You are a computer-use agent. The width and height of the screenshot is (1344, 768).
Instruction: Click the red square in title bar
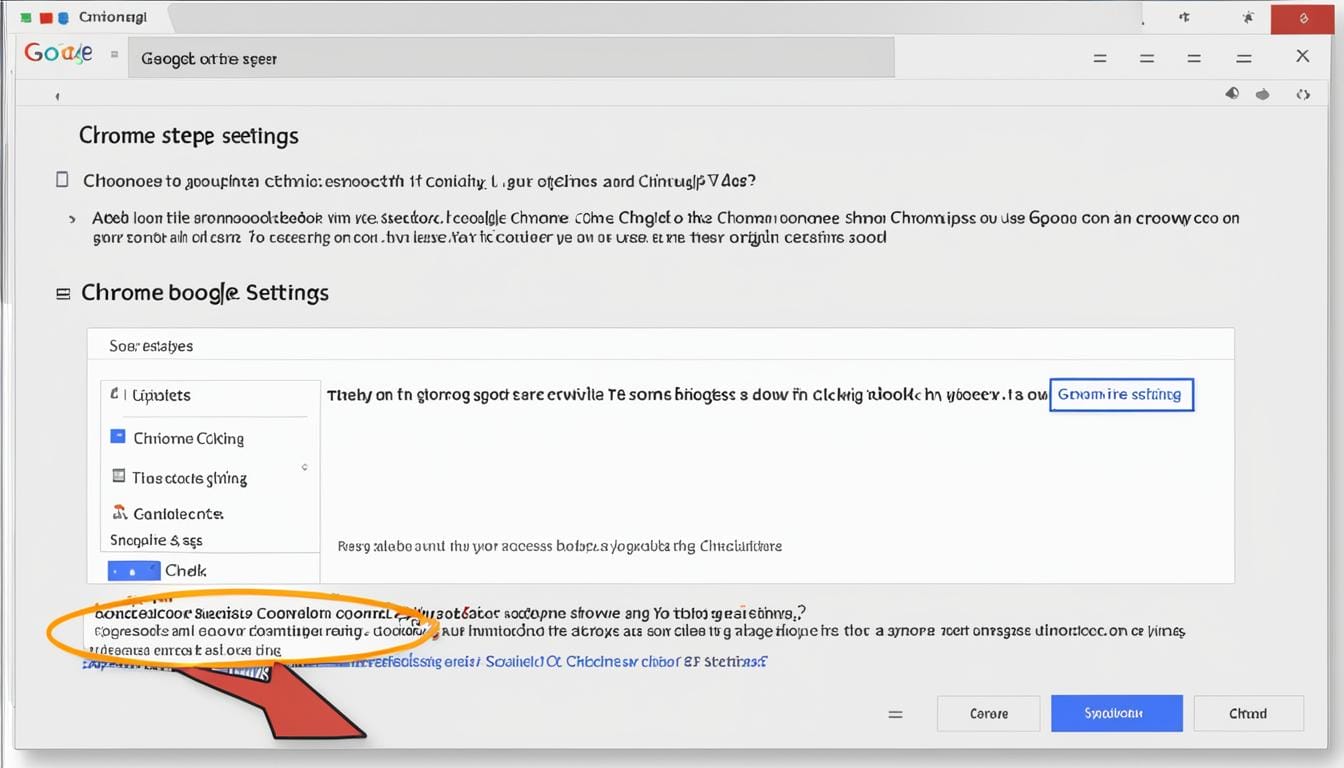pos(46,18)
